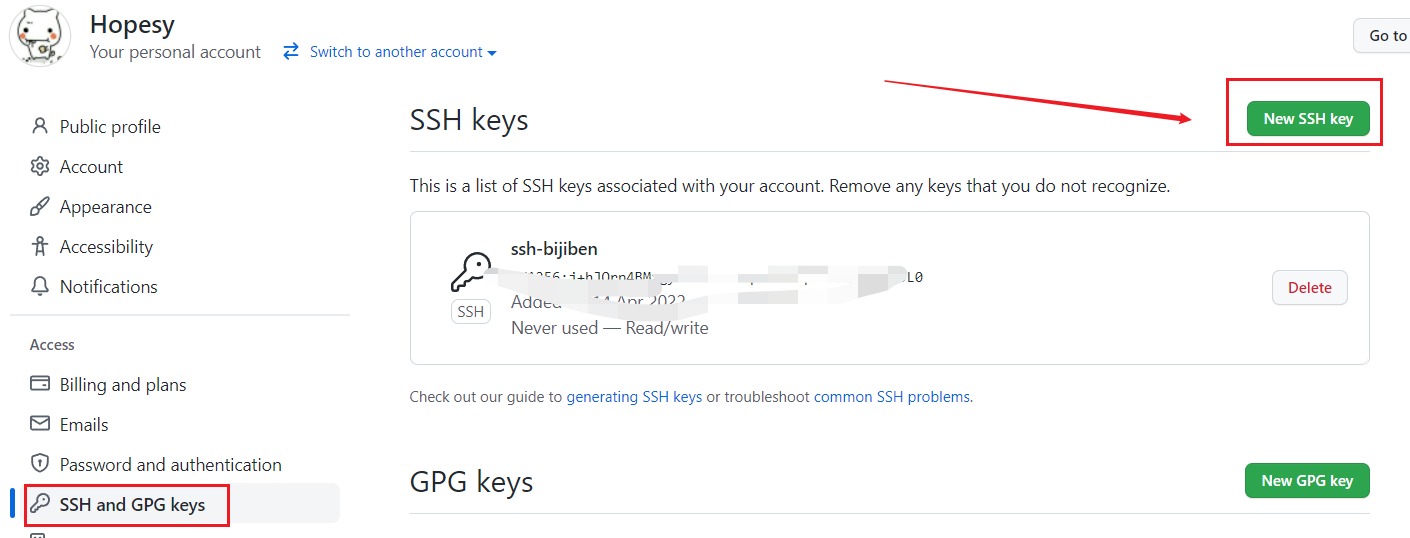Click the Accessibility figure icon
Image resolution: width=1410 pixels, height=538 pixels.
pos(40,246)
